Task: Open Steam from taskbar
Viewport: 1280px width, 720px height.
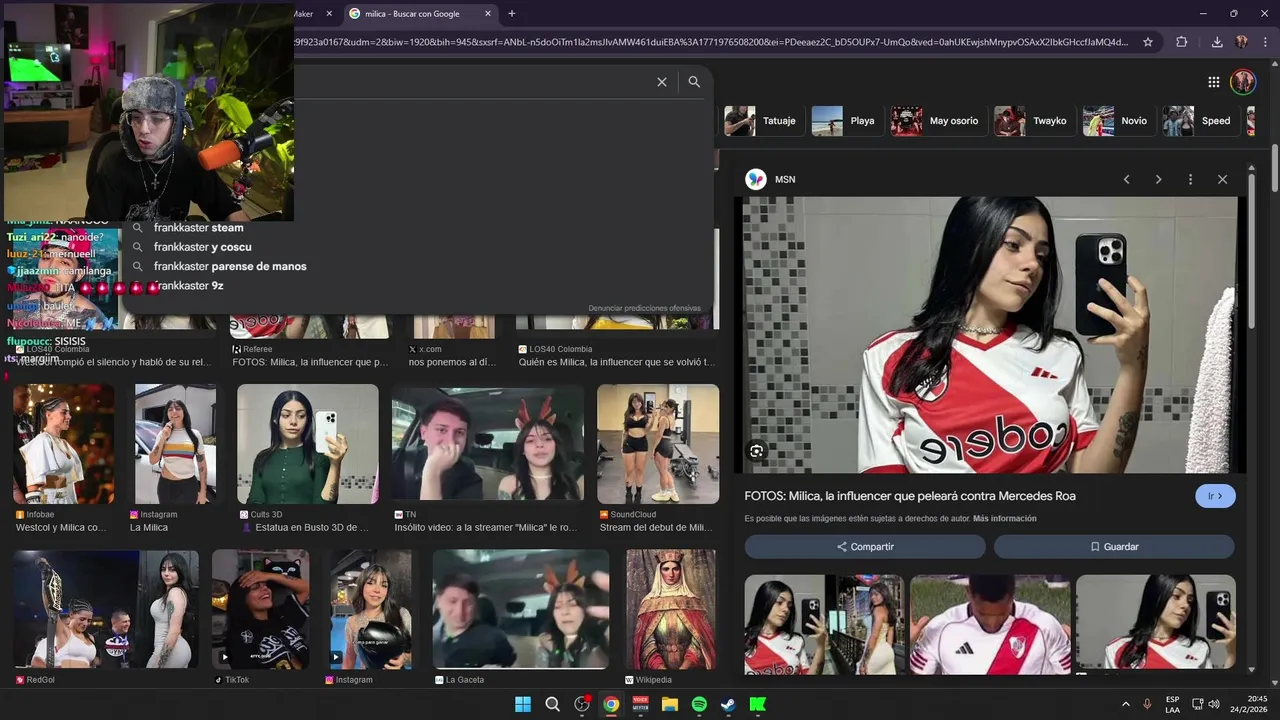Action: click(x=728, y=704)
